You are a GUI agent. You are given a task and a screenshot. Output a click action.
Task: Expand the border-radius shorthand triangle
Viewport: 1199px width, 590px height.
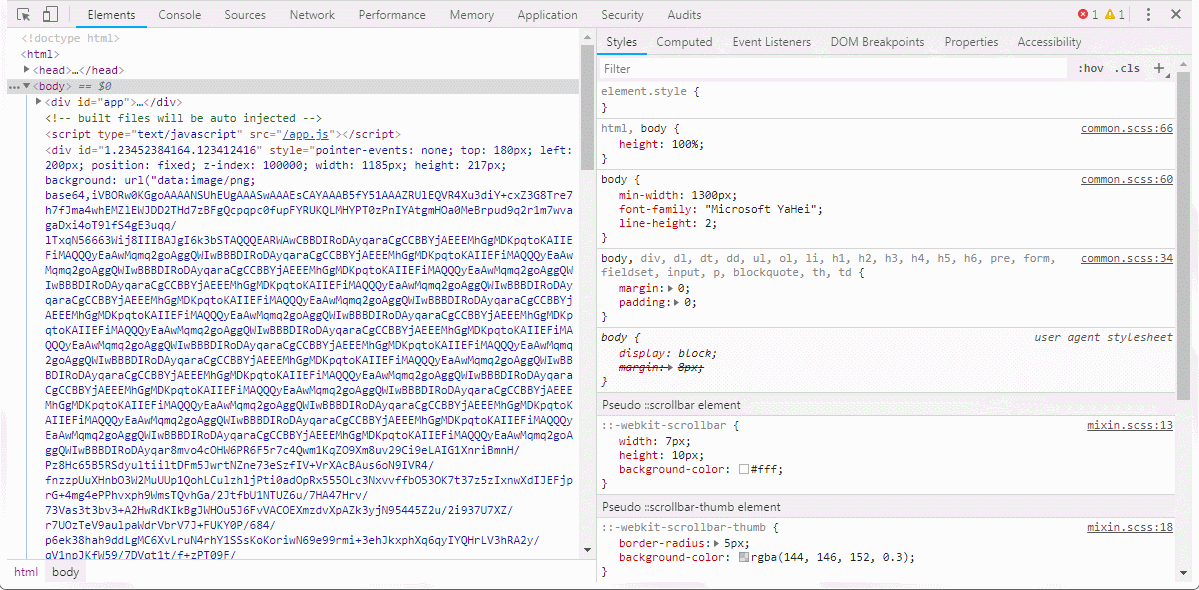tap(716, 543)
